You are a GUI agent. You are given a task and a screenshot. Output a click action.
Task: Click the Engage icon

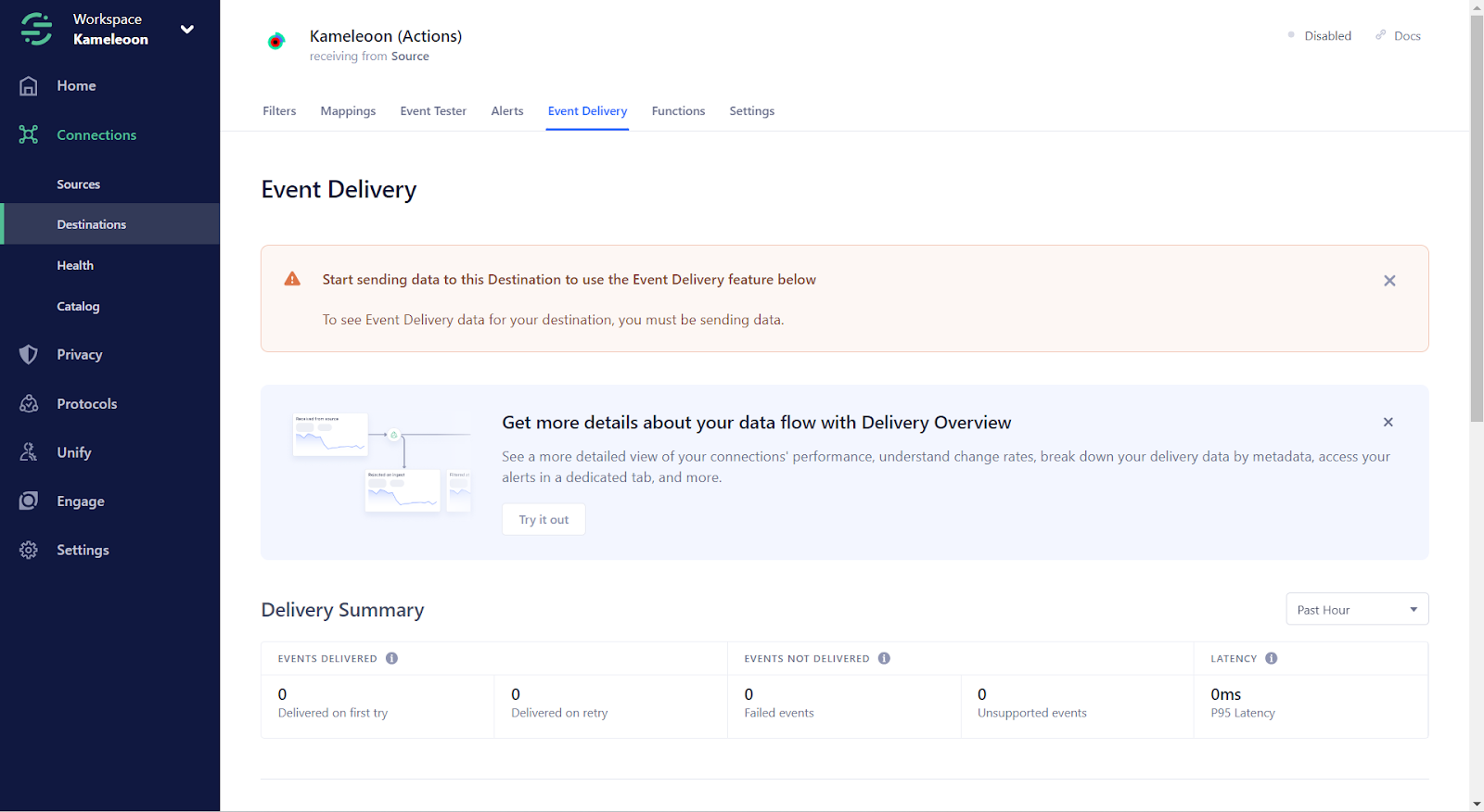[x=29, y=501]
